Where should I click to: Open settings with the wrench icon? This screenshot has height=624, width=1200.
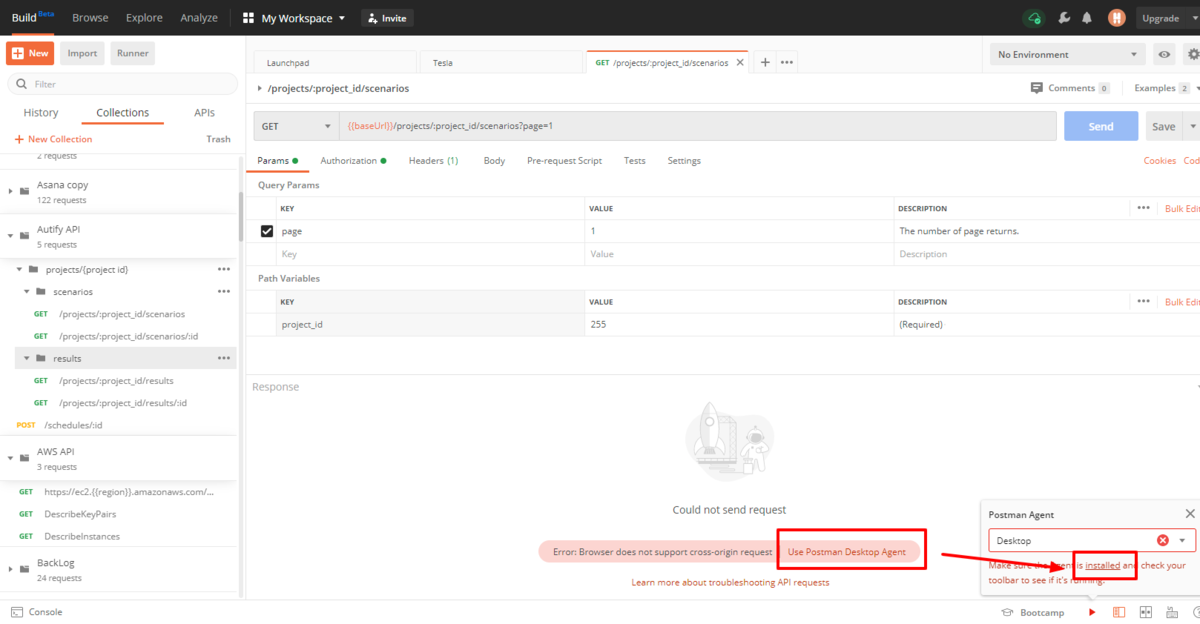tap(1063, 18)
